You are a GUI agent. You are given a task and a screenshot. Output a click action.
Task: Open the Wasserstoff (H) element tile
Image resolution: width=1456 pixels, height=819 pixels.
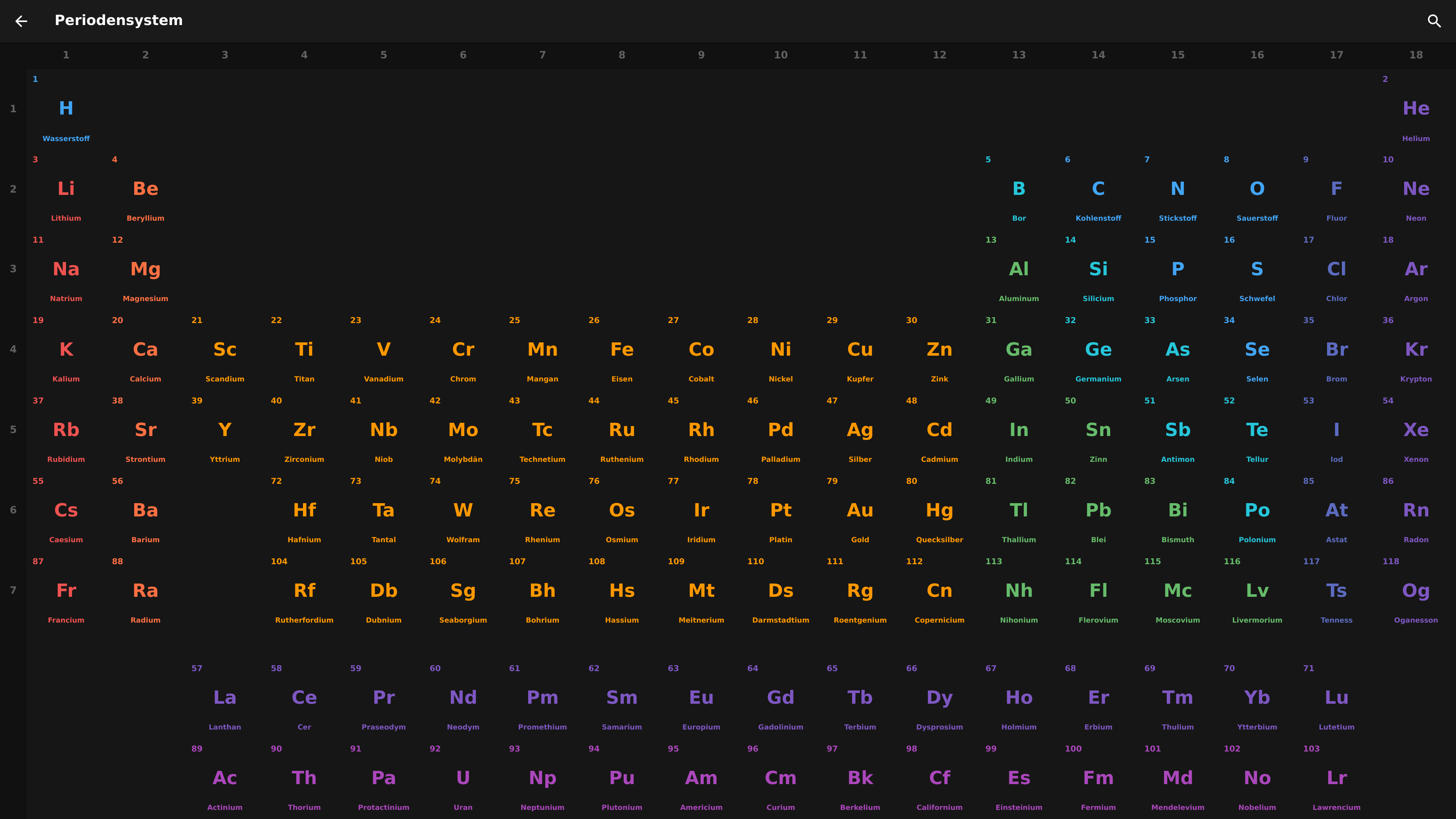click(x=66, y=108)
